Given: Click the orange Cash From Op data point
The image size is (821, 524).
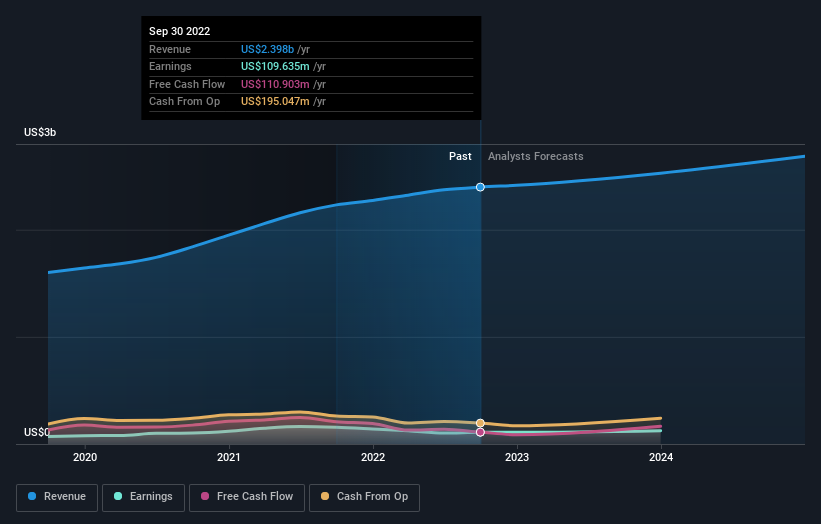Looking at the screenshot, I should click(480, 423).
